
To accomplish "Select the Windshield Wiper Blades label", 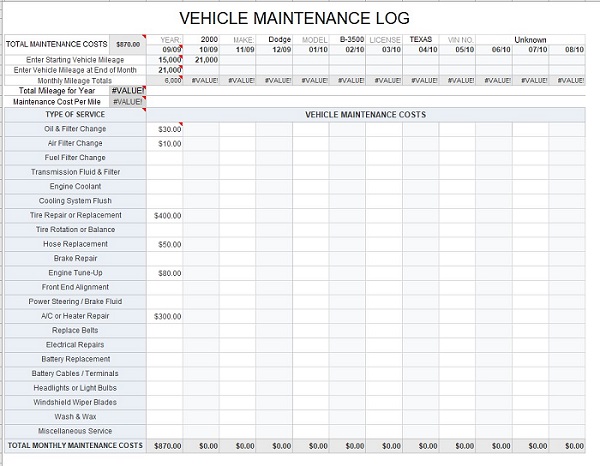I will pyautogui.click(x=75, y=402).
